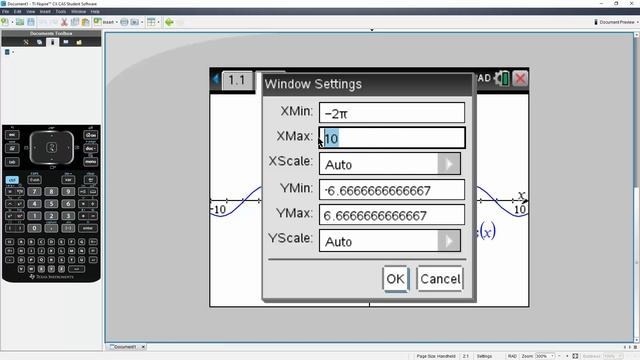
Task: Click the esc key on the keypad
Action: pos(12,135)
